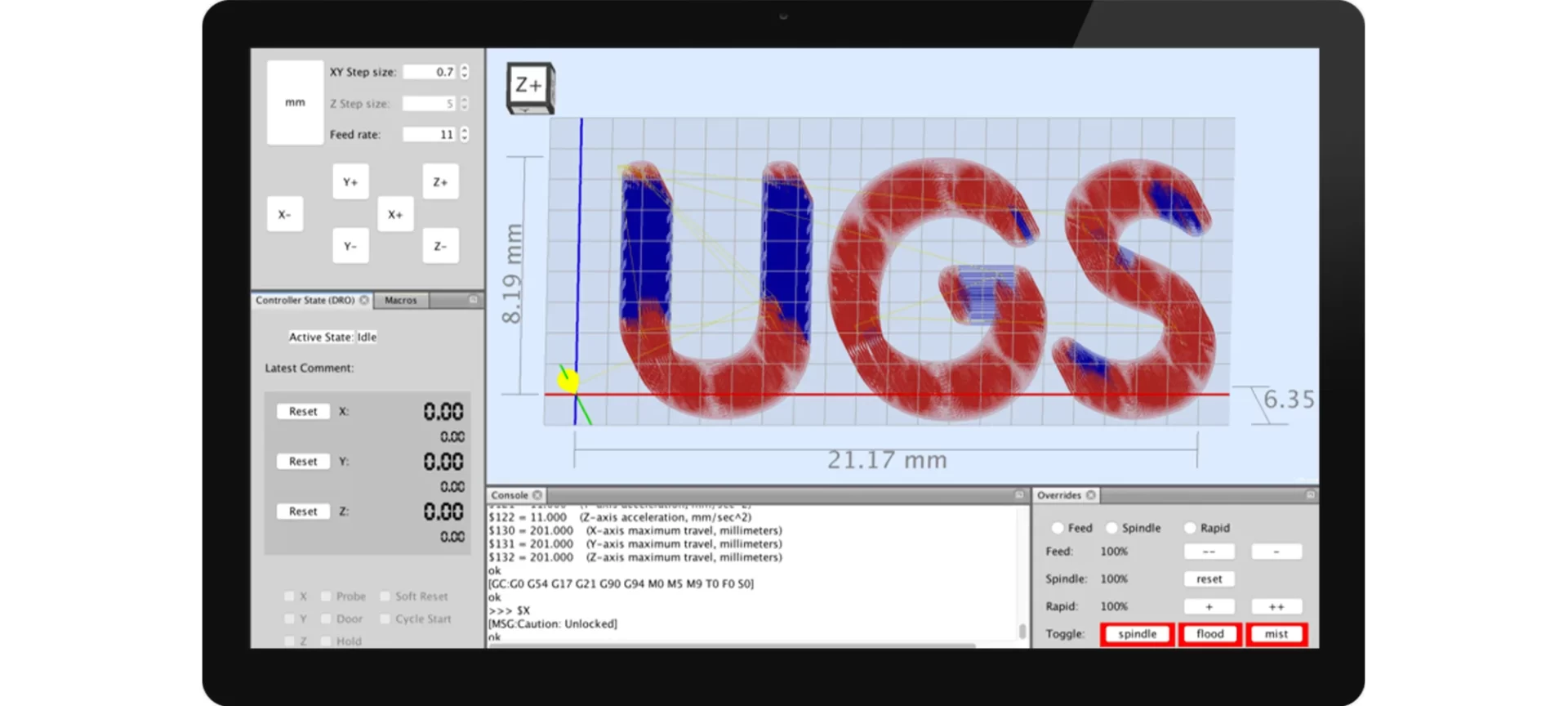Jog the machine with X- button

(285, 214)
